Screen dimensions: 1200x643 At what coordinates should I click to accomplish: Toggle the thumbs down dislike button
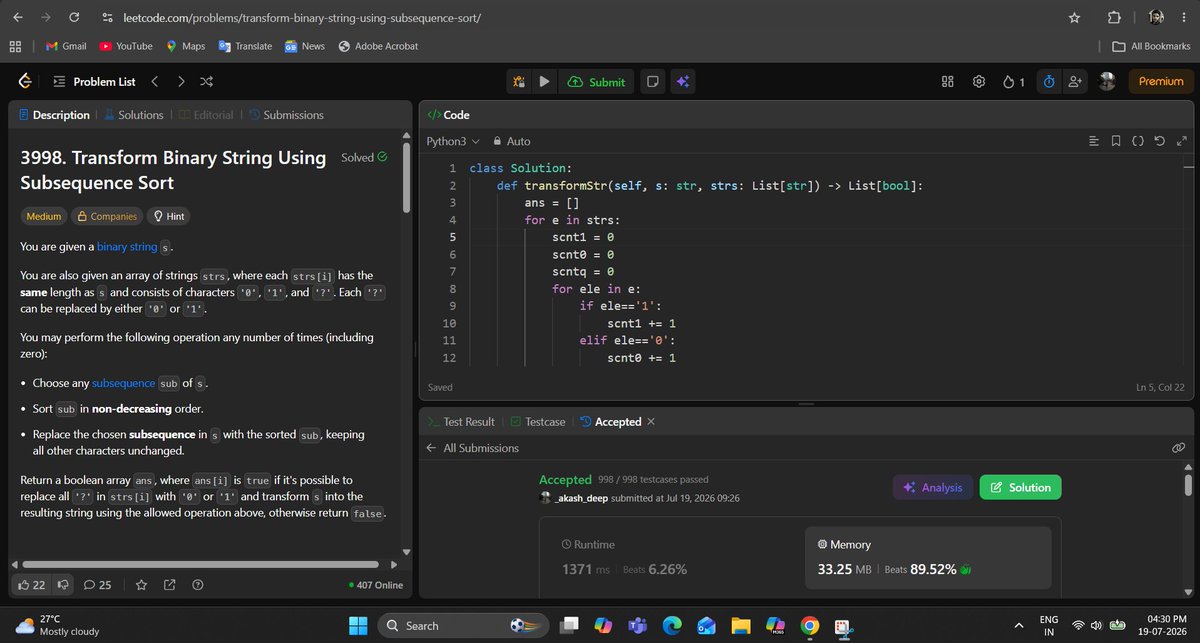pyautogui.click(x=63, y=585)
